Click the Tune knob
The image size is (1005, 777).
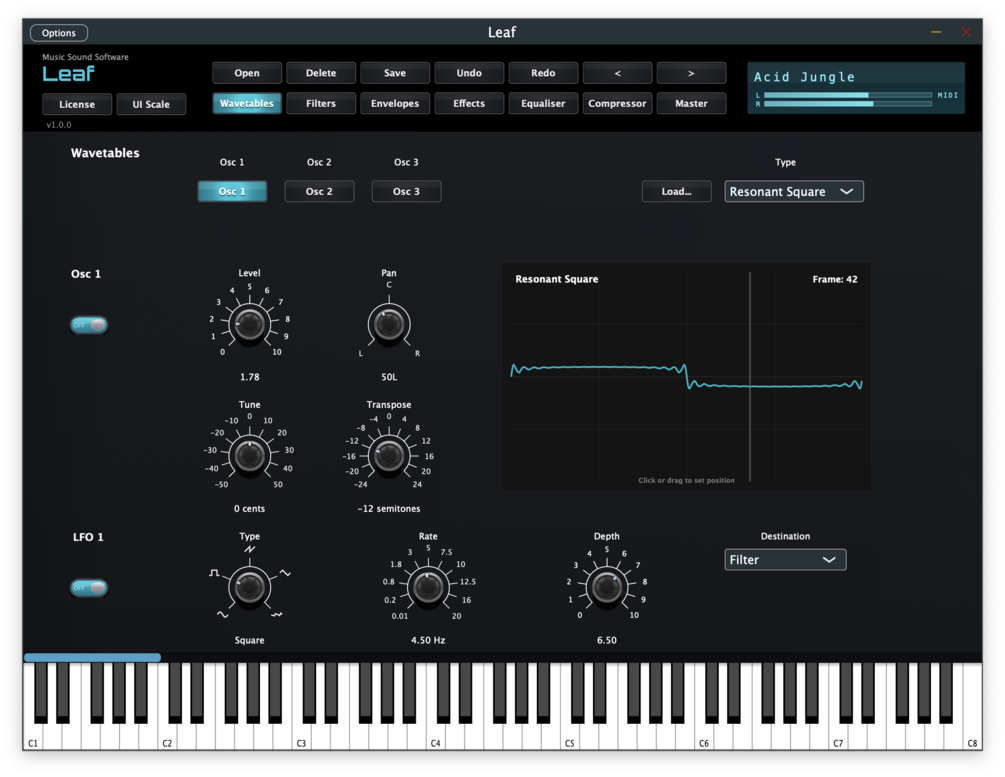(249, 456)
